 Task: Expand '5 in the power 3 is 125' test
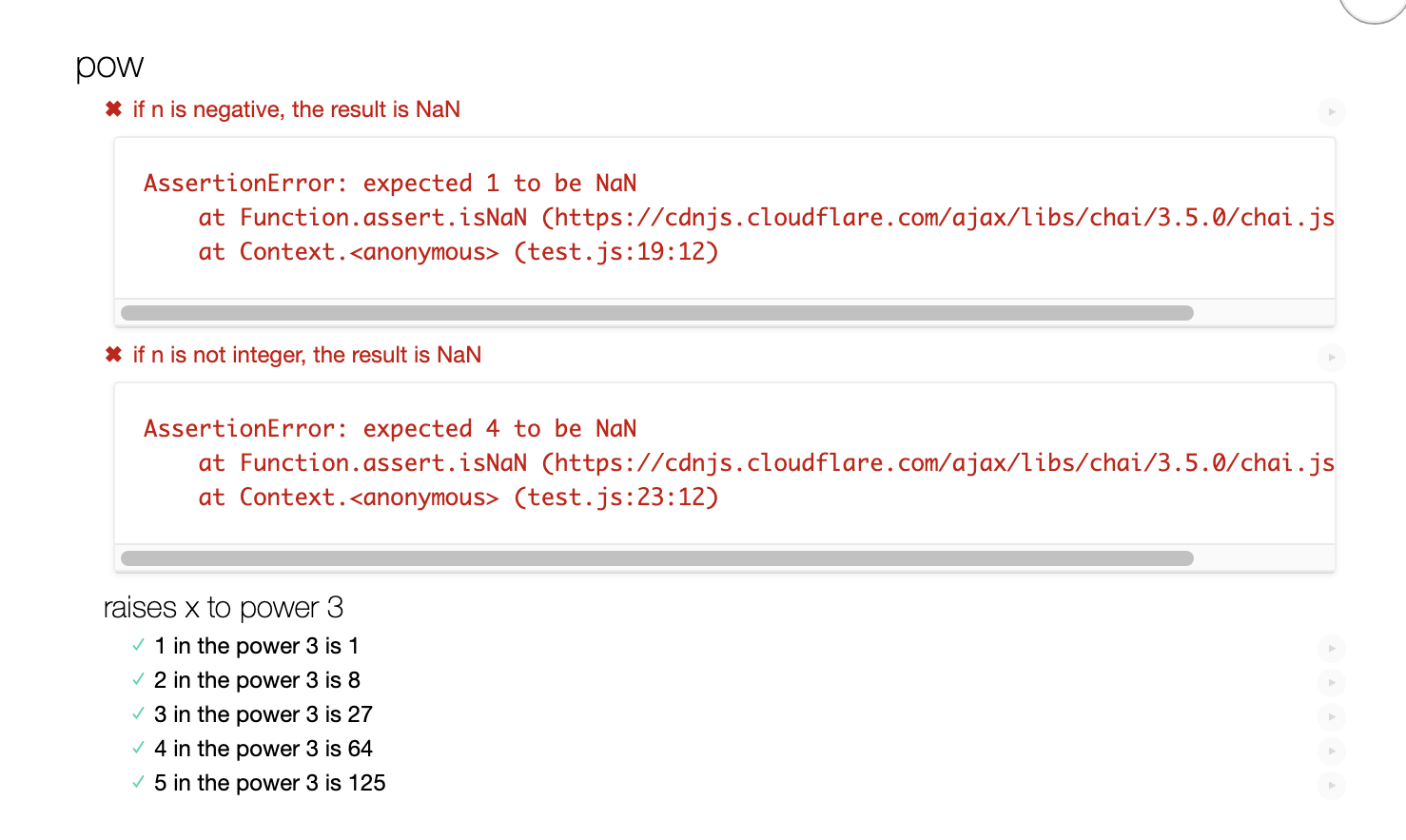(x=269, y=783)
